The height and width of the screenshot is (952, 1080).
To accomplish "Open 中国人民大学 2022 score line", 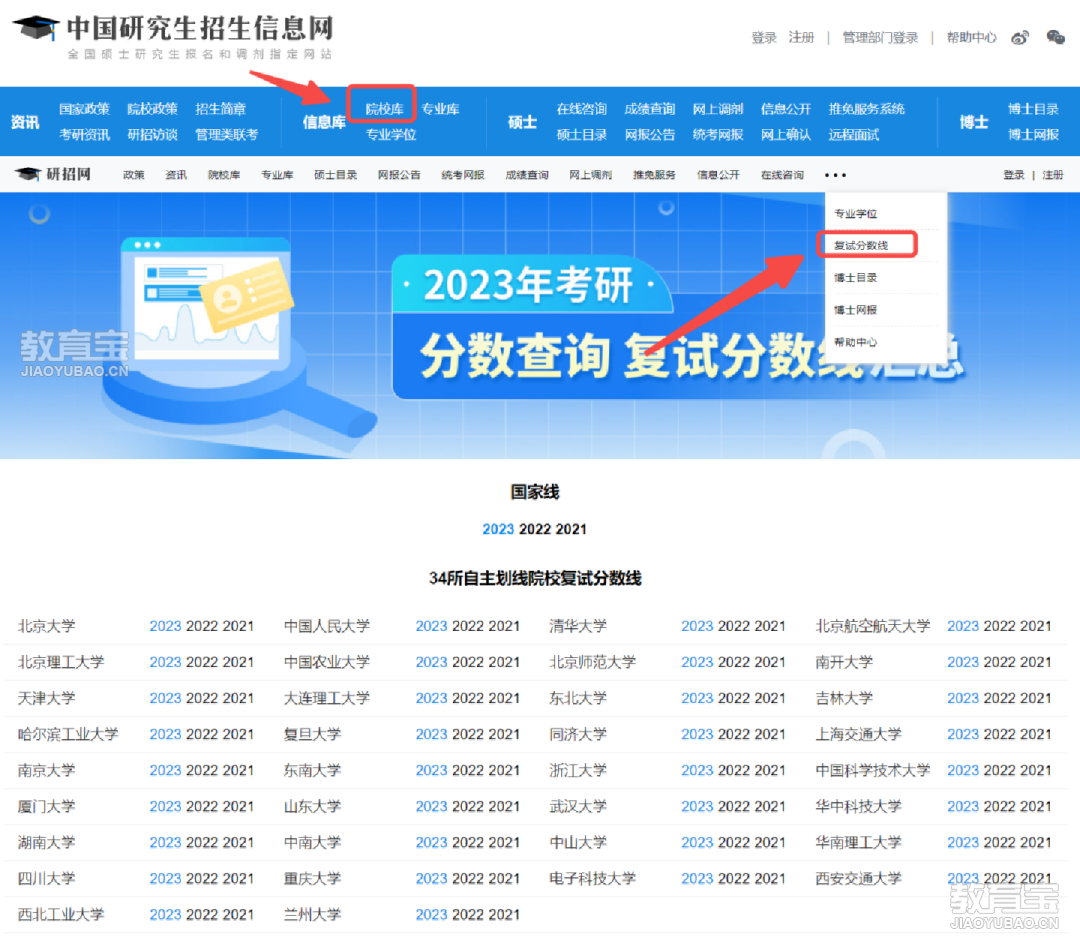I will [x=468, y=626].
